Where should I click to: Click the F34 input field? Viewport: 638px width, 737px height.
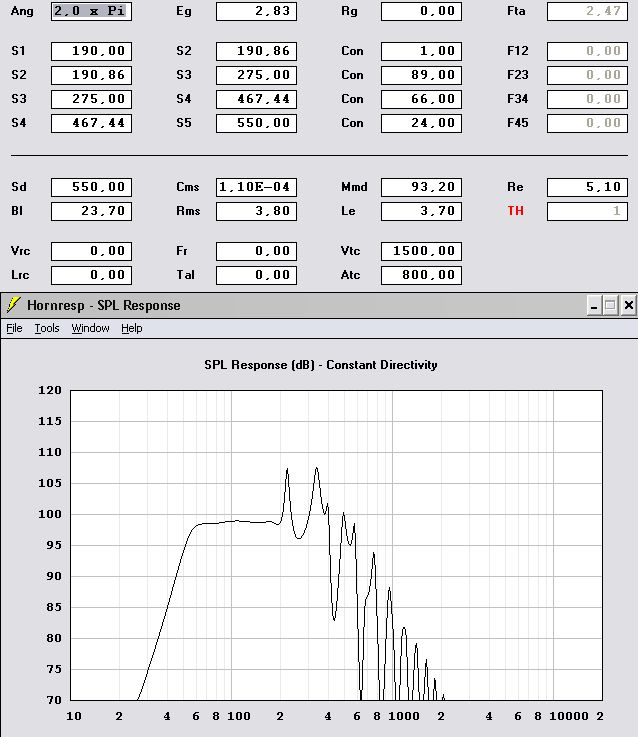coord(587,99)
